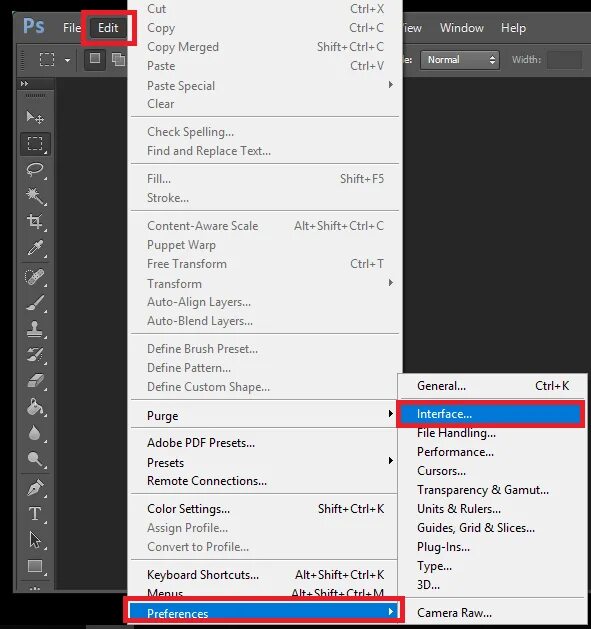Expand the Presets submenu
The height and width of the screenshot is (629, 591).
coord(265,462)
